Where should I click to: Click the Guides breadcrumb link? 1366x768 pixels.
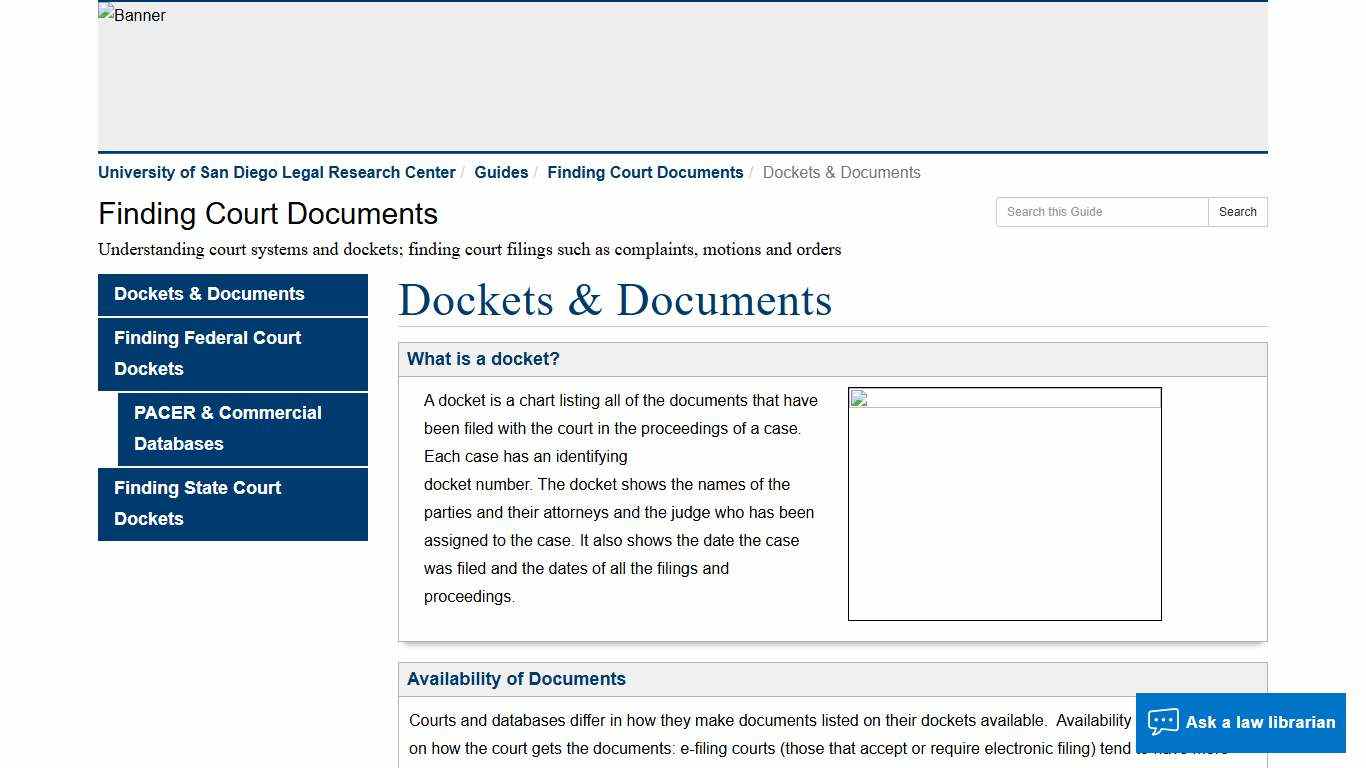(x=501, y=172)
